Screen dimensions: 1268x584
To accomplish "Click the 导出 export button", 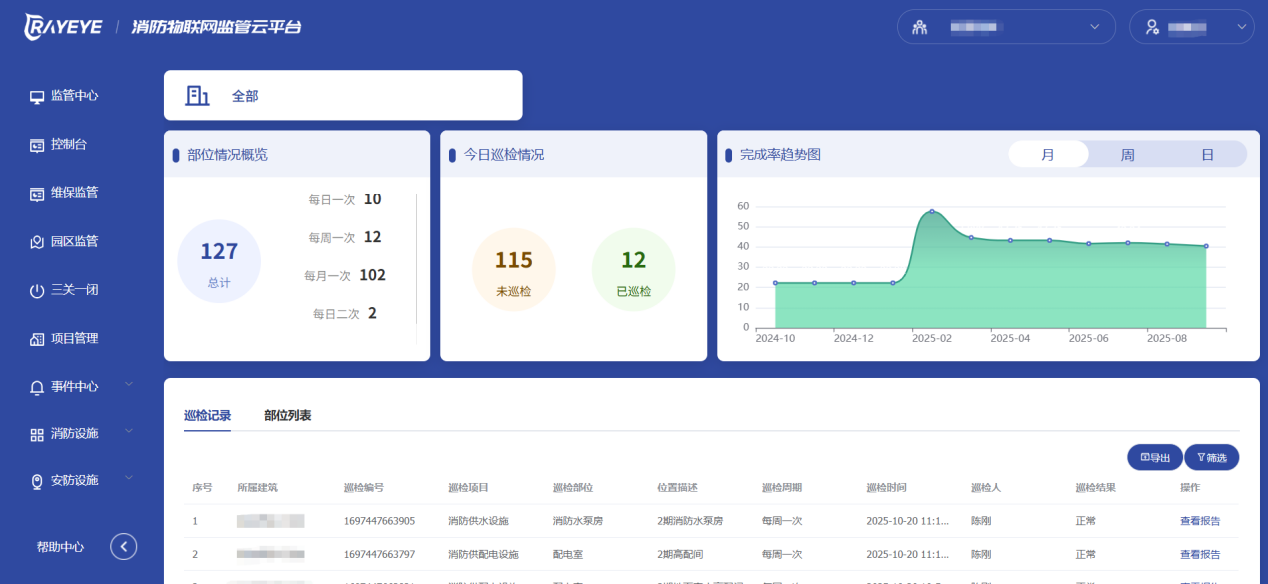I will pos(1154,457).
